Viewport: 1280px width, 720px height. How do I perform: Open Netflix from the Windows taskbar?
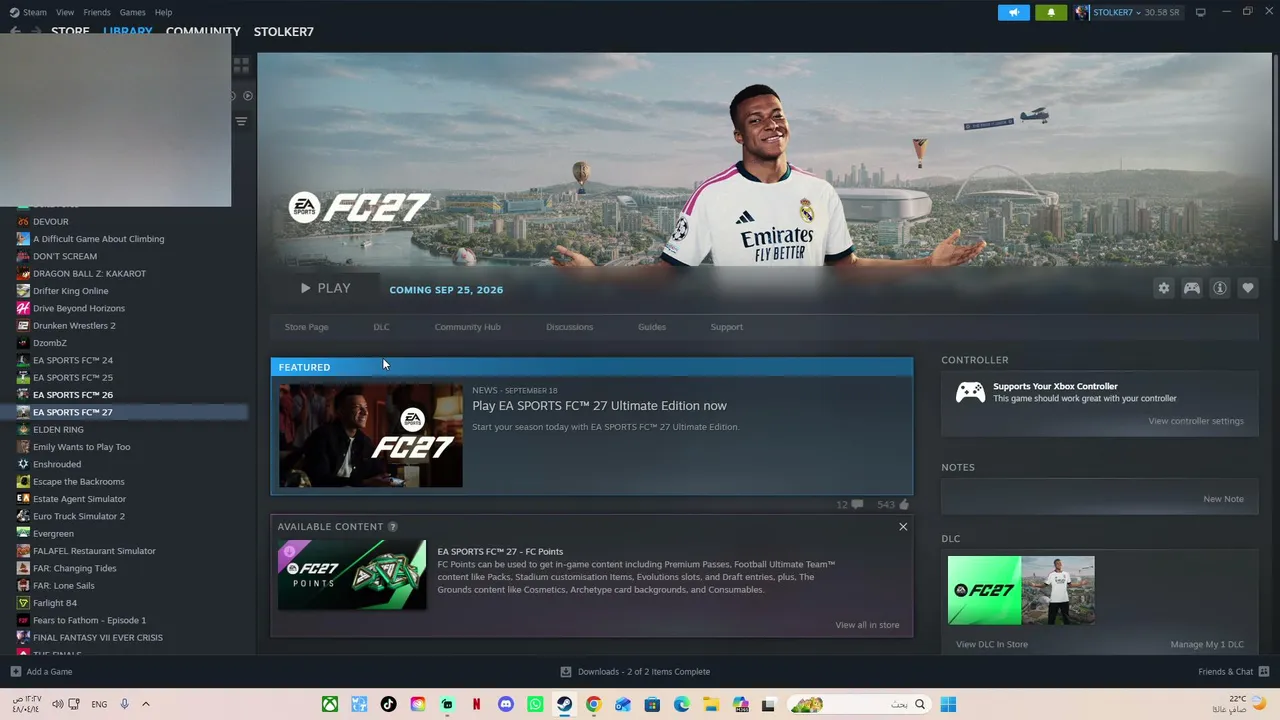click(476, 704)
